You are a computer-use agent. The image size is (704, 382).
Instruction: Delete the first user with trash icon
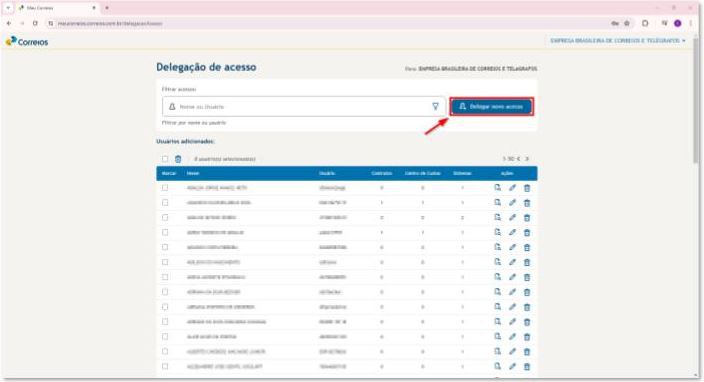527,188
